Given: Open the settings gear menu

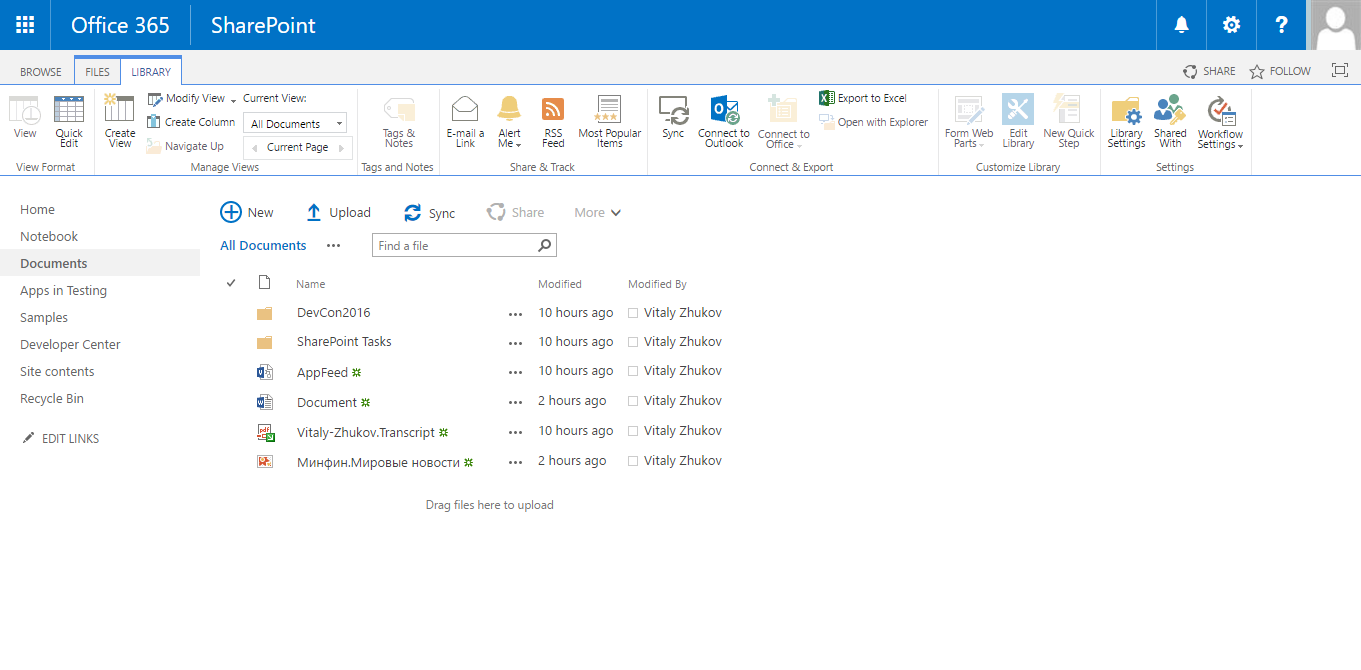Looking at the screenshot, I should [x=1232, y=25].
